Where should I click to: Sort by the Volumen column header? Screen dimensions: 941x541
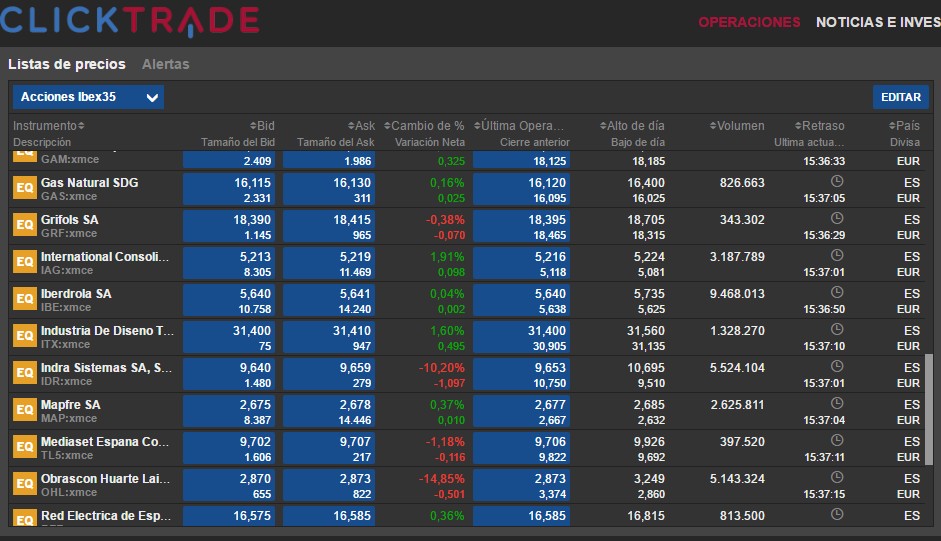(x=737, y=126)
